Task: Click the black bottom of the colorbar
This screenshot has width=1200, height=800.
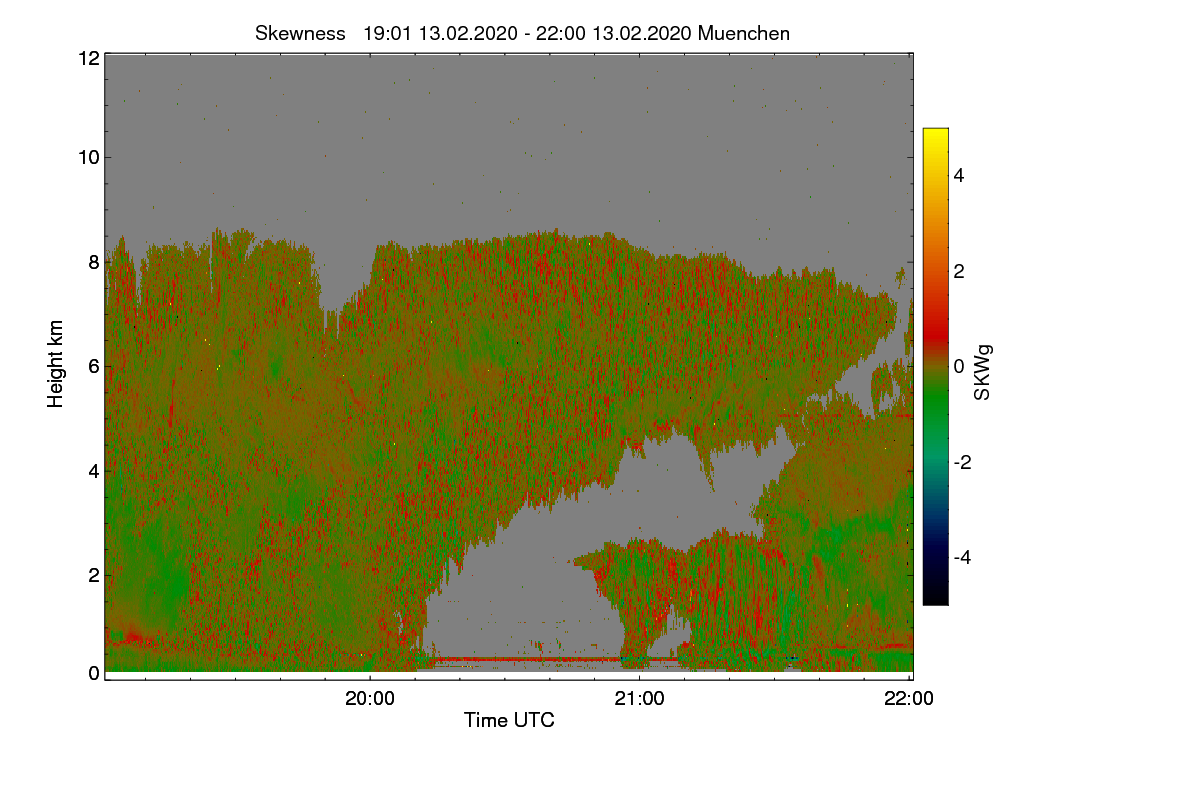Action: pyautogui.click(x=935, y=598)
